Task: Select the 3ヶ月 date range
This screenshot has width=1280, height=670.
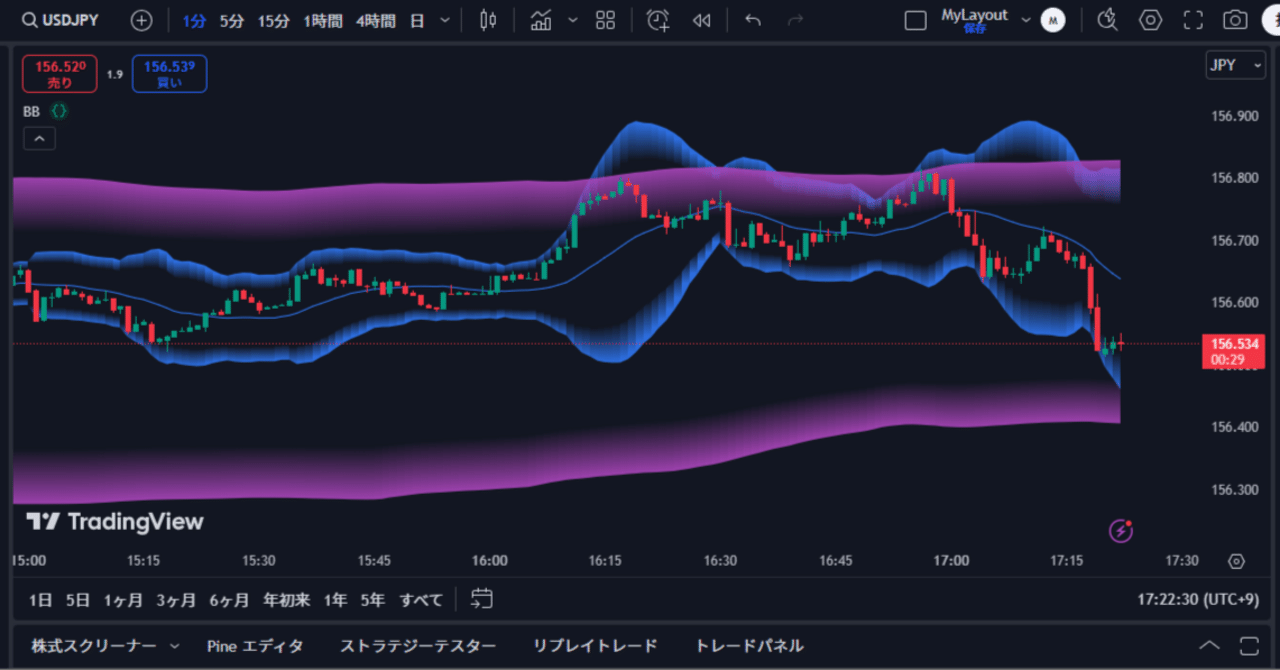Action: (176, 600)
